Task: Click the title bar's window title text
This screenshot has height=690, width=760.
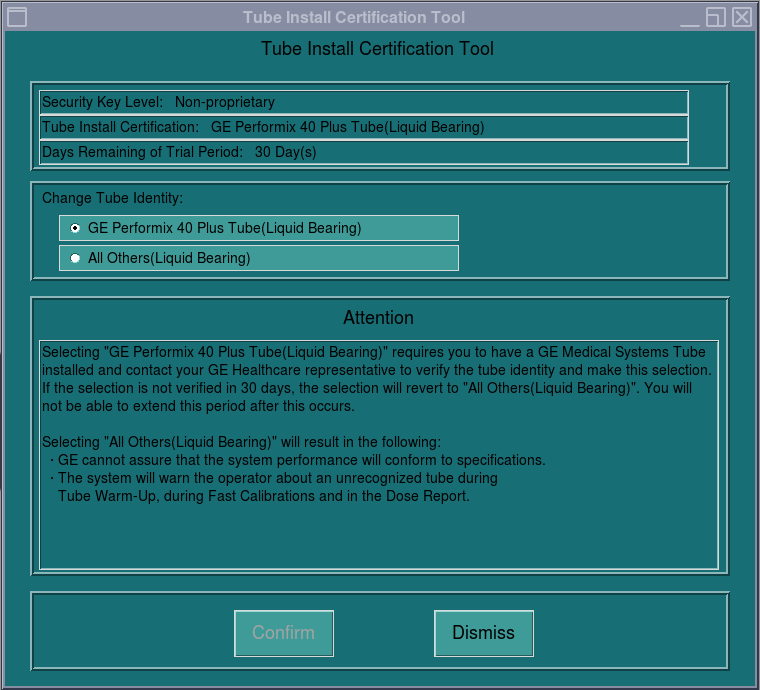Action: tap(353, 17)
